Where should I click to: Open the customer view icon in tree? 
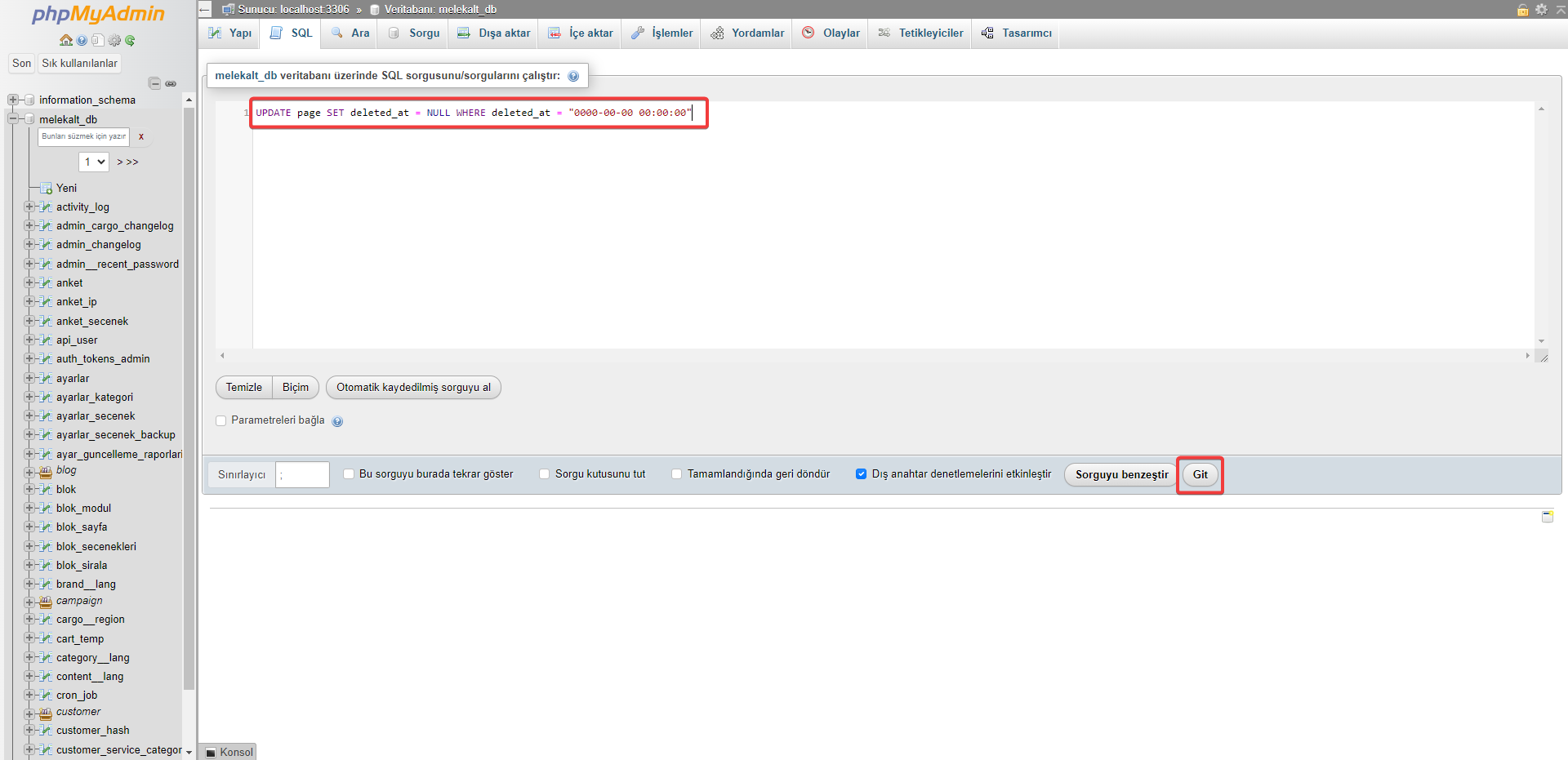point(47,713)
